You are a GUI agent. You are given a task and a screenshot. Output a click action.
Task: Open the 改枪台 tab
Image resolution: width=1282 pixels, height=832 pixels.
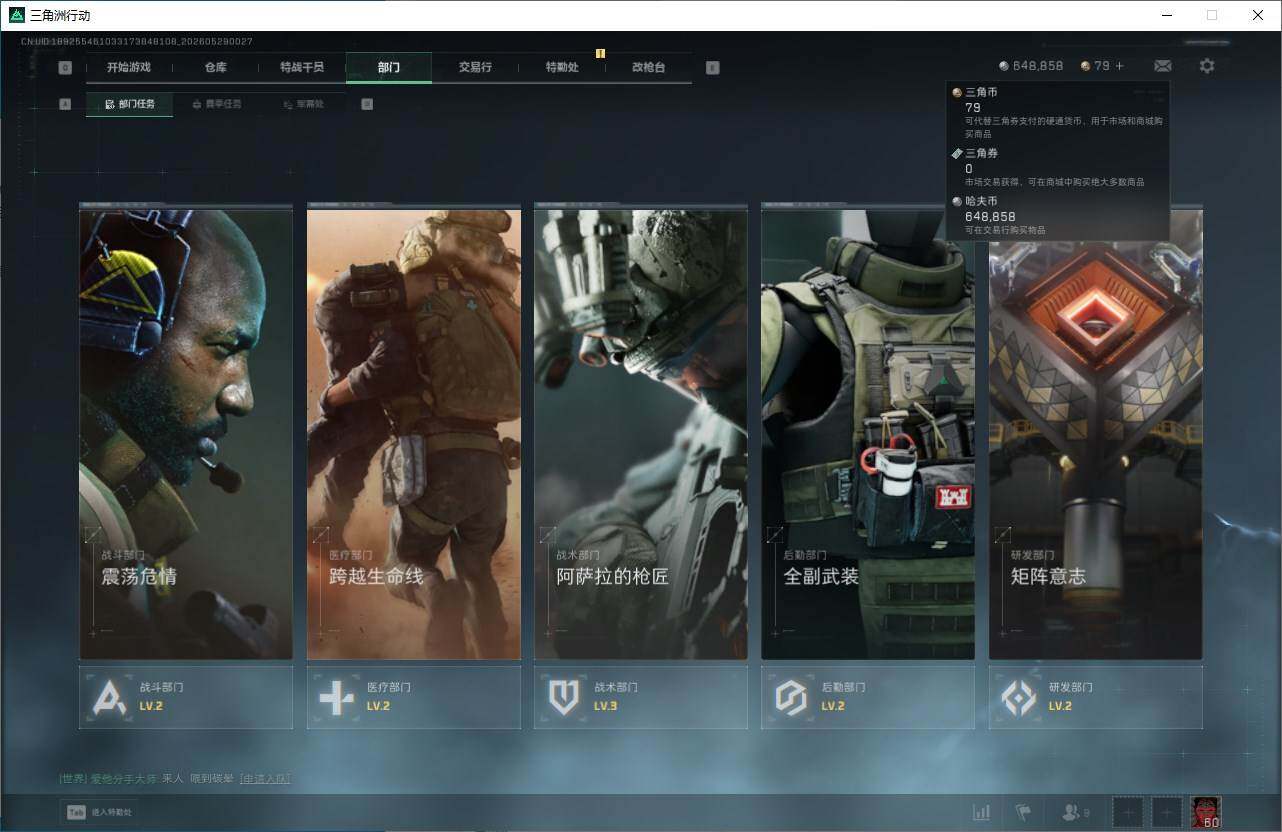pos(648,68)
